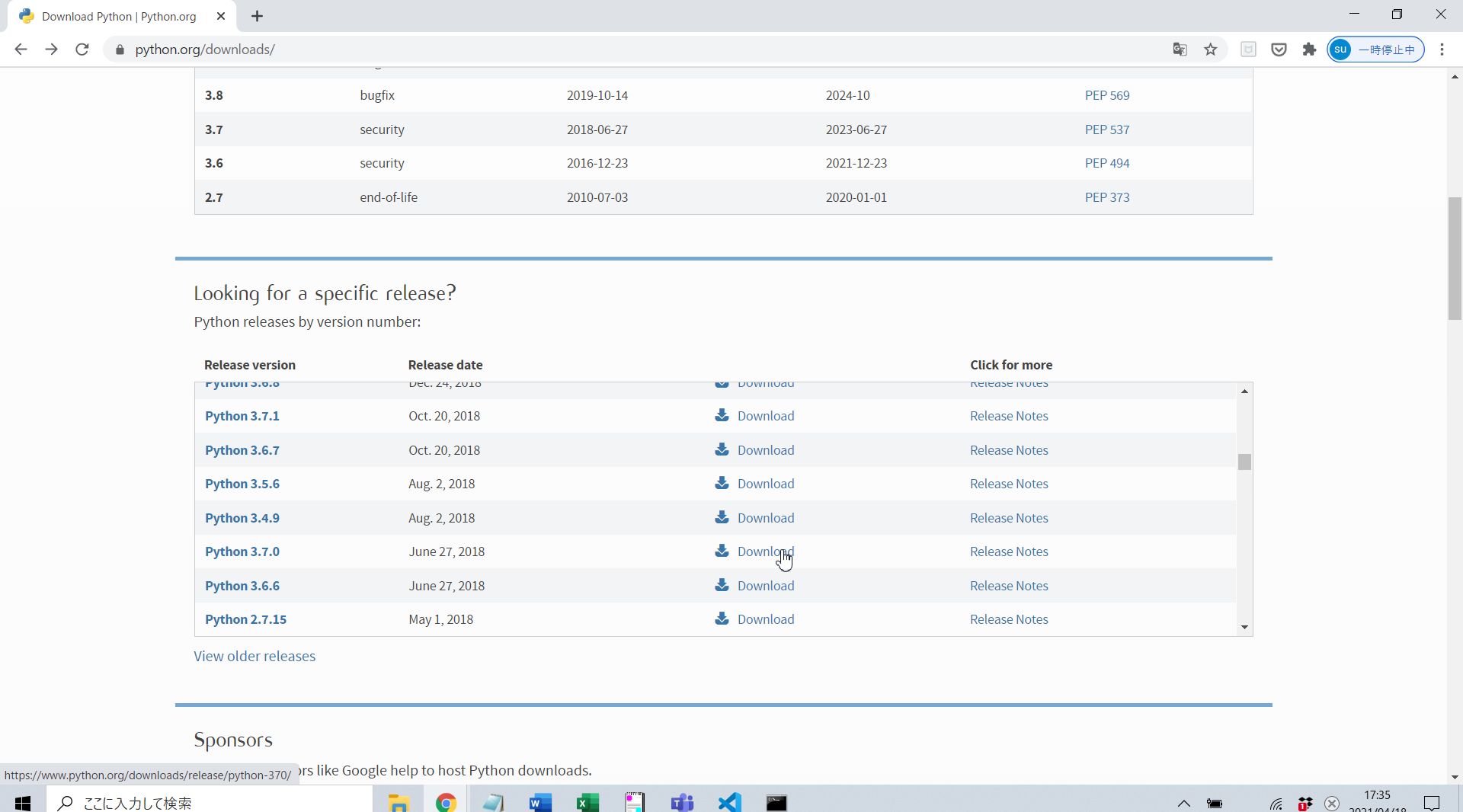
Task: Click the release list scrollbar thumb
Action: 1244,462
